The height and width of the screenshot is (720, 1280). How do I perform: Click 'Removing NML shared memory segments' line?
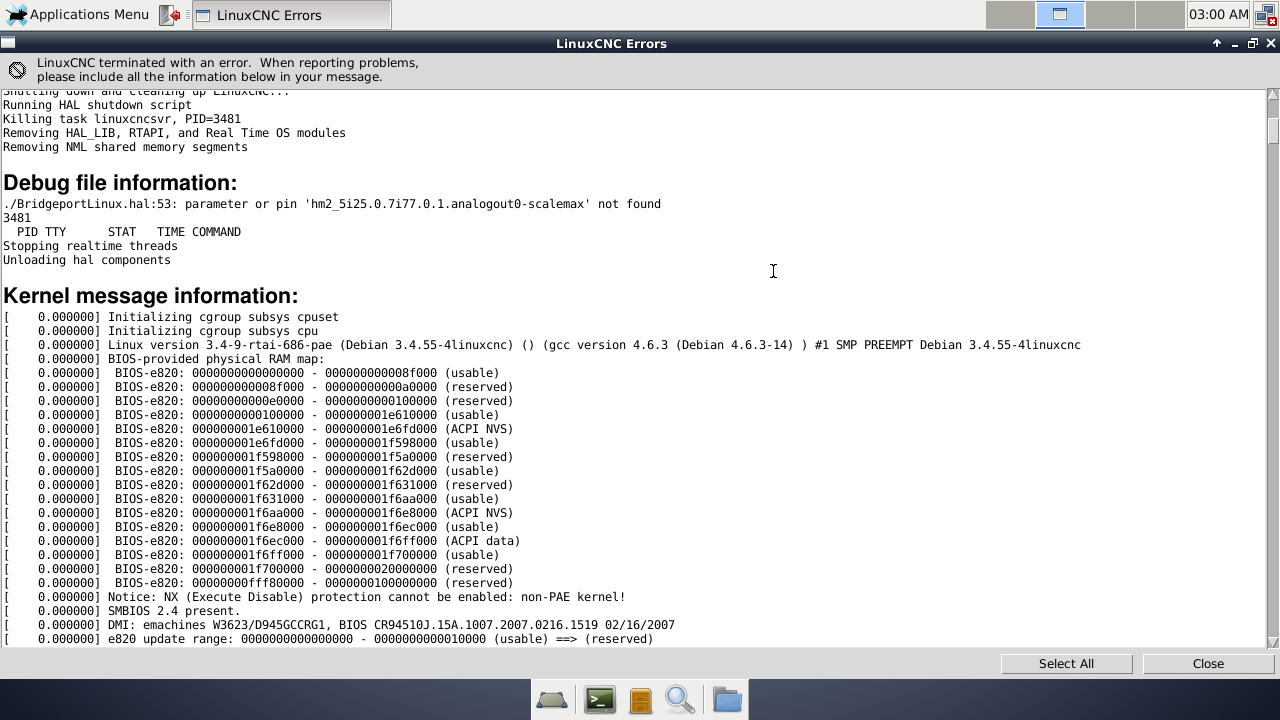[125, 147]
